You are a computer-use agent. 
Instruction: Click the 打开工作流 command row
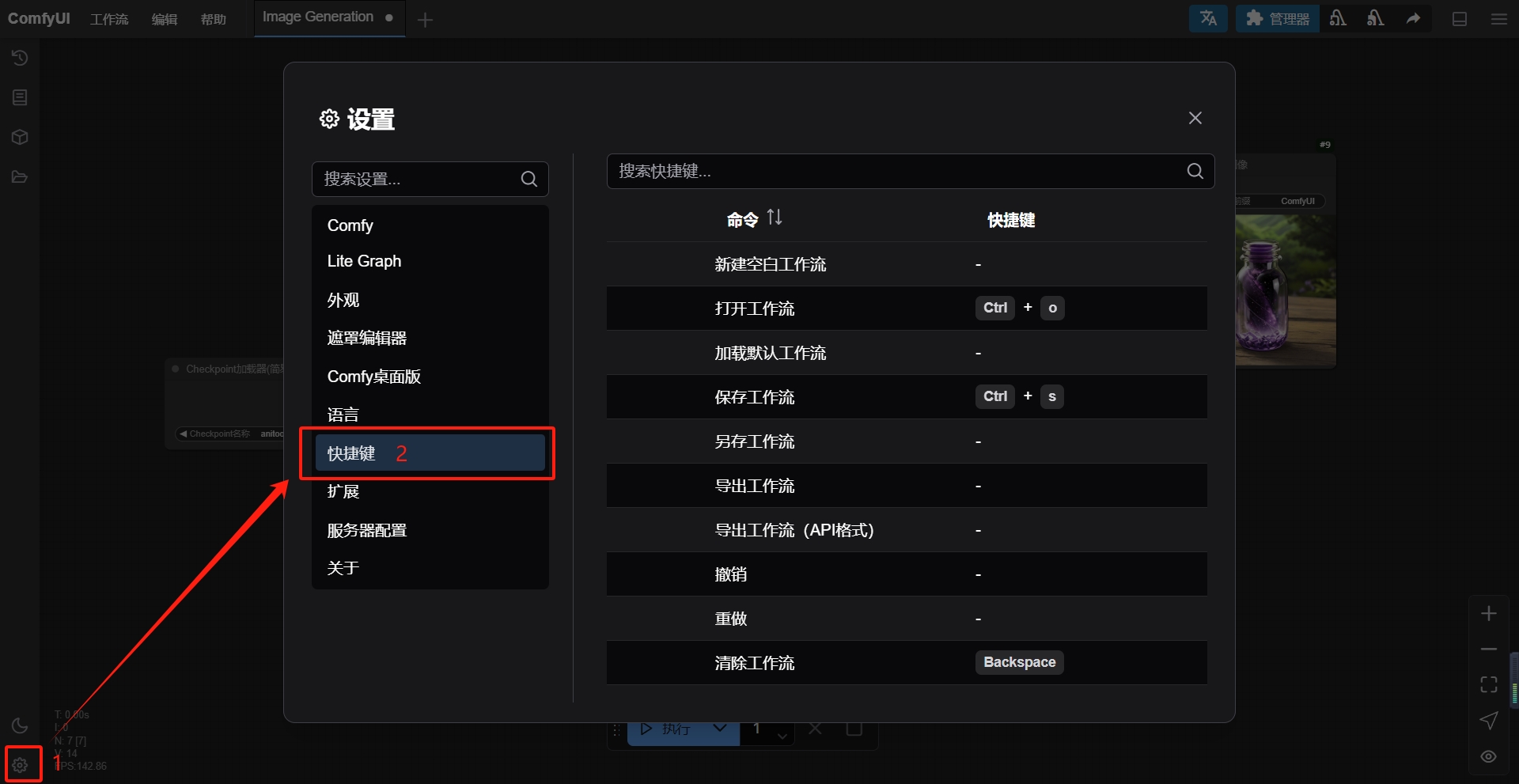click(x=907, y=309)
